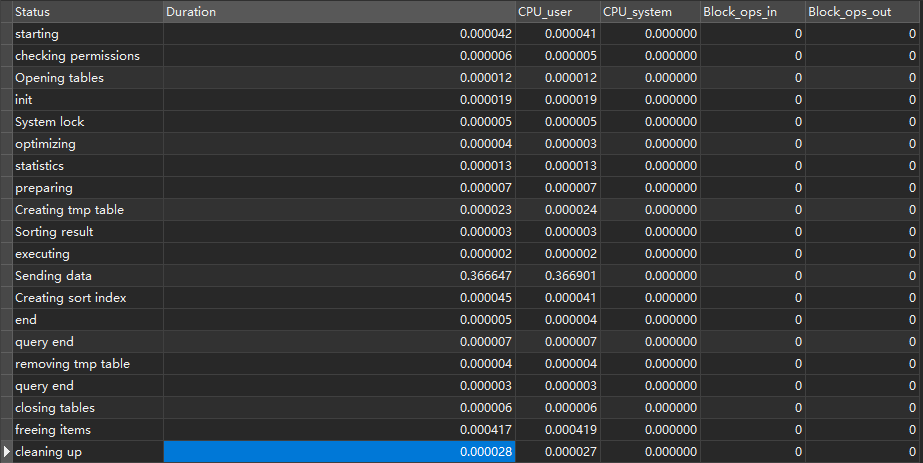Image resolution: width=923 pixels, height=463 pixels.
Task: Click Block_ops_out value in freeing items row
Action: point(912,430)
